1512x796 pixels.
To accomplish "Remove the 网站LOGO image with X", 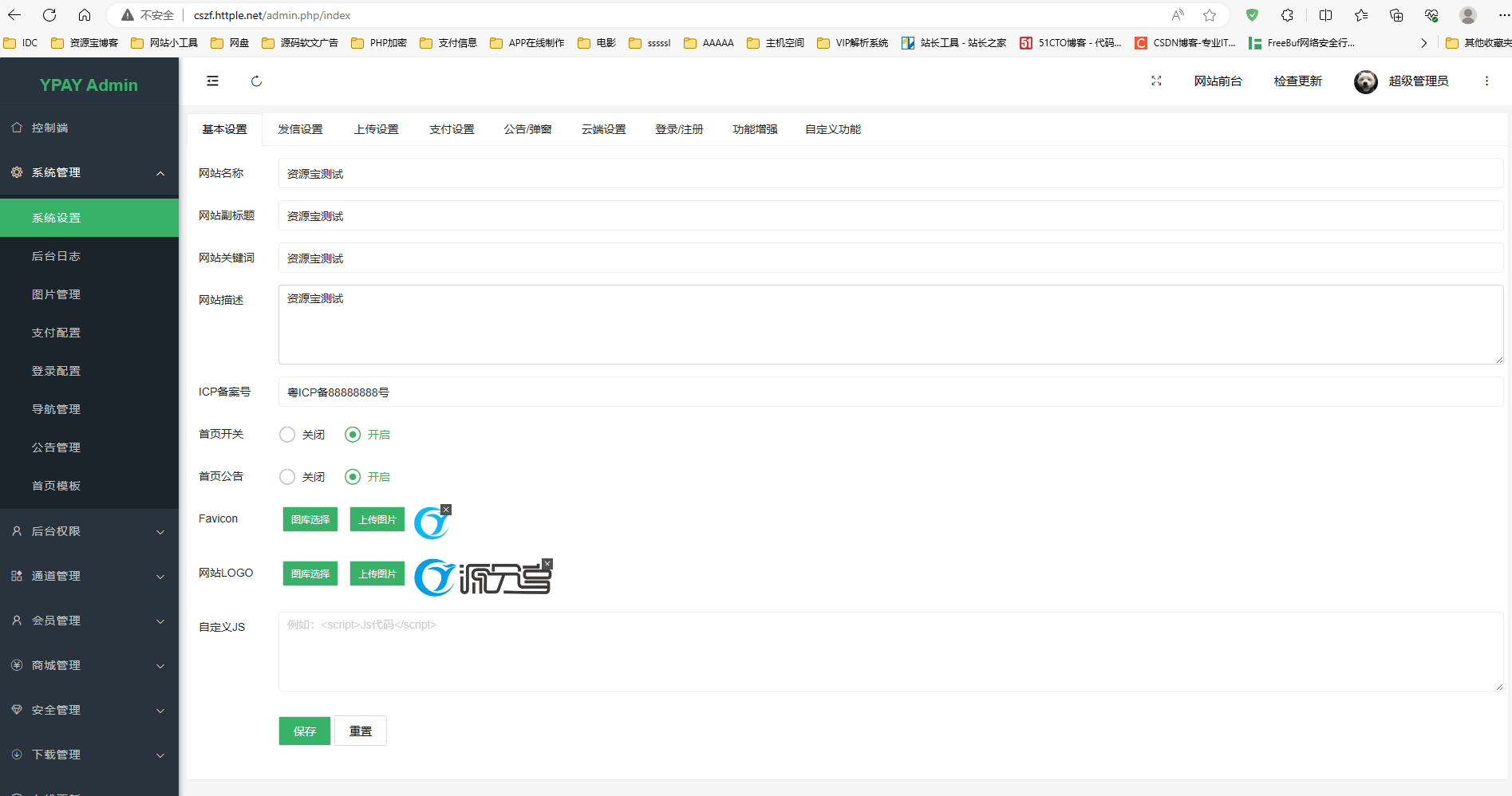I will [547, 564].
